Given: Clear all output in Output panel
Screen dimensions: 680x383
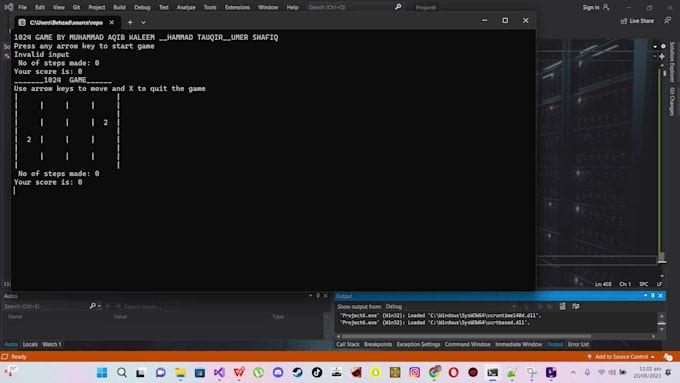Looking at the screenshot, I should tap(562, 306).
